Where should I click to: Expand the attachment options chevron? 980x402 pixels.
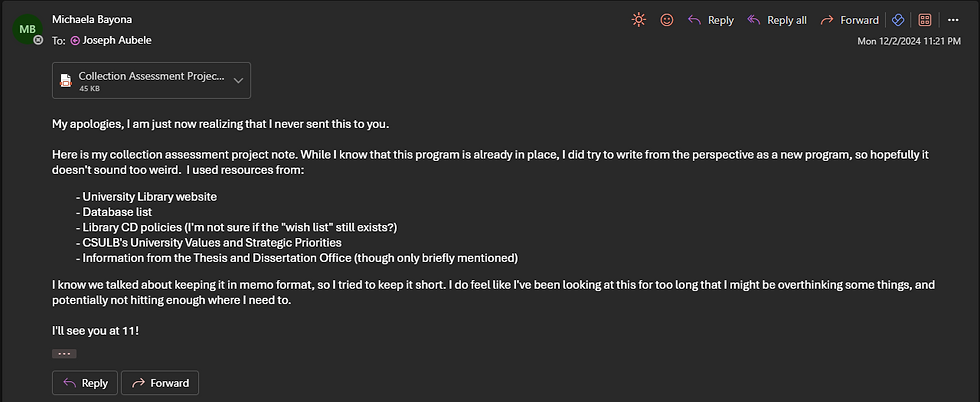(x=238, y=80)
